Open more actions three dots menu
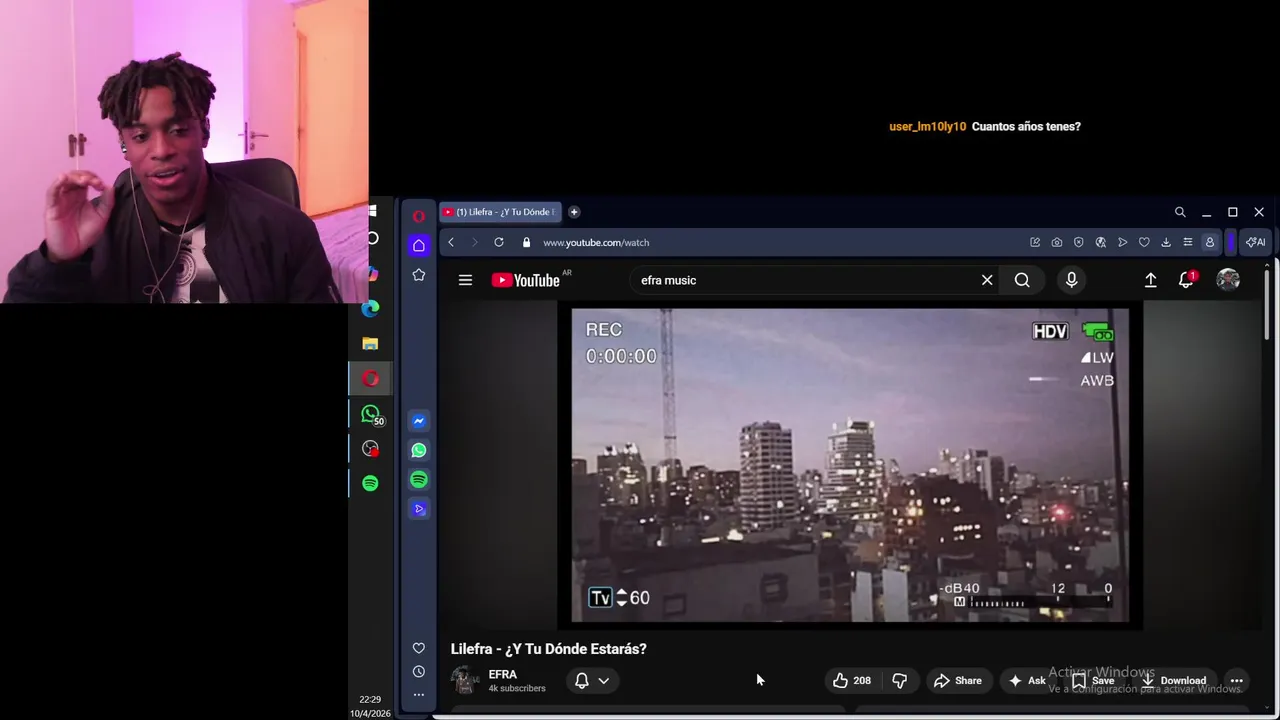The image size is (1280, 720). pos(1236,680)
